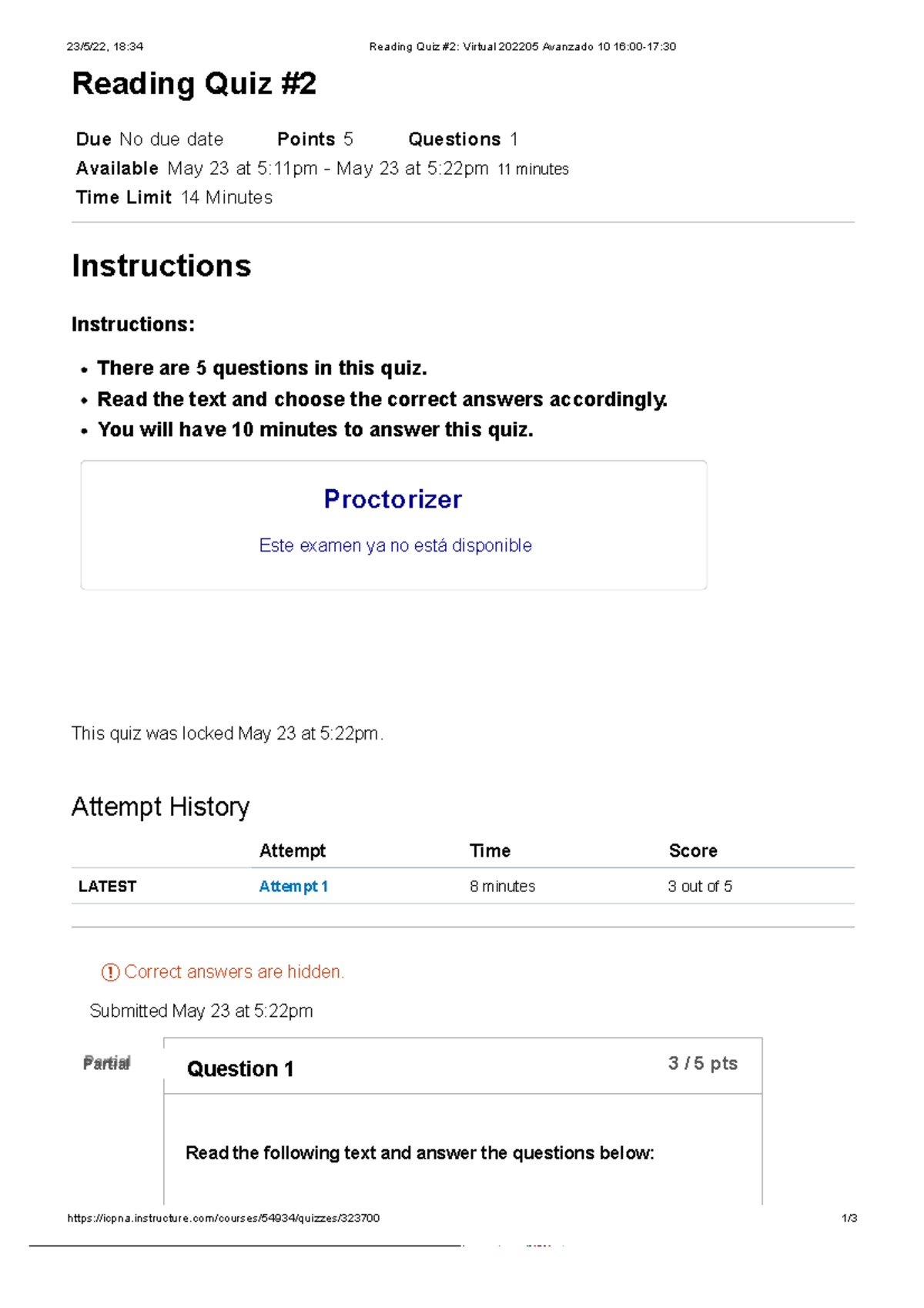Click the Attempt History heading
Screen dimensions: 924x1308
pyautogui.click(x=160, y=807)
